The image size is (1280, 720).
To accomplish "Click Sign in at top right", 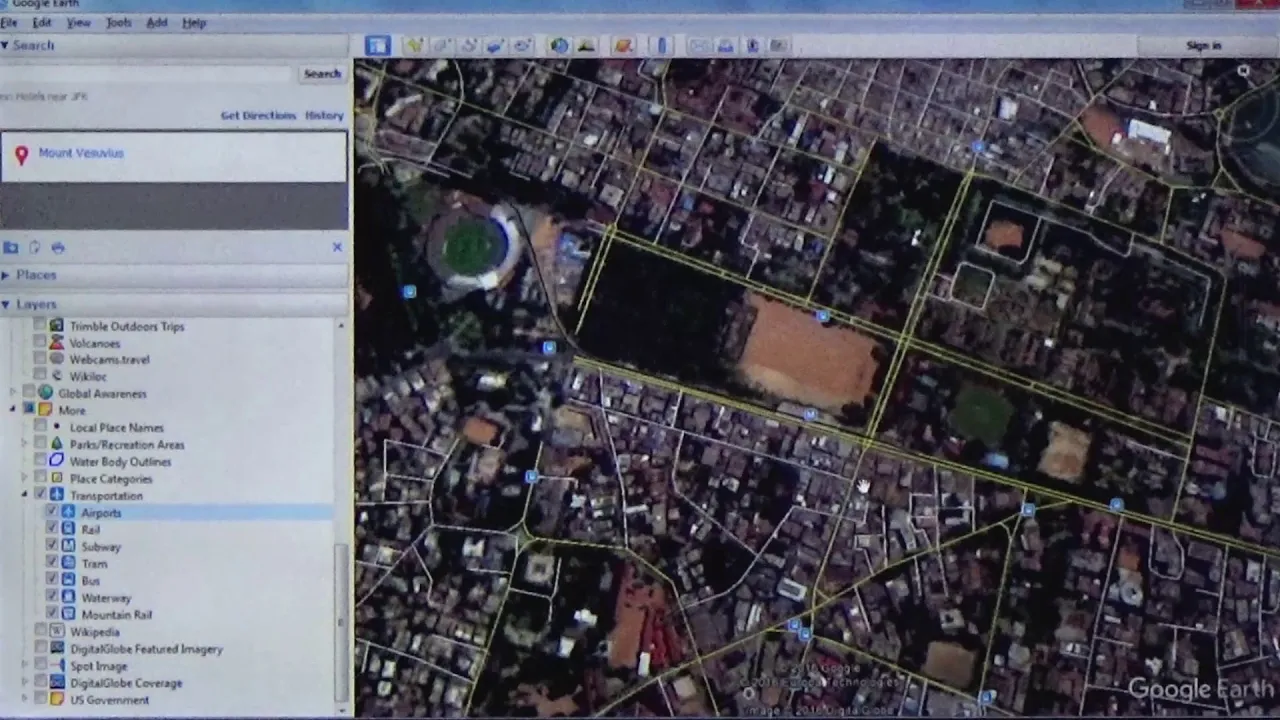I will click(x=1204, y=46).
